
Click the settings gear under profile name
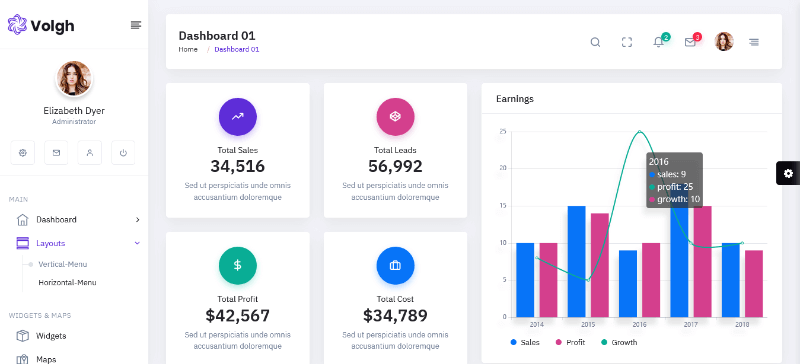[22, 153]
